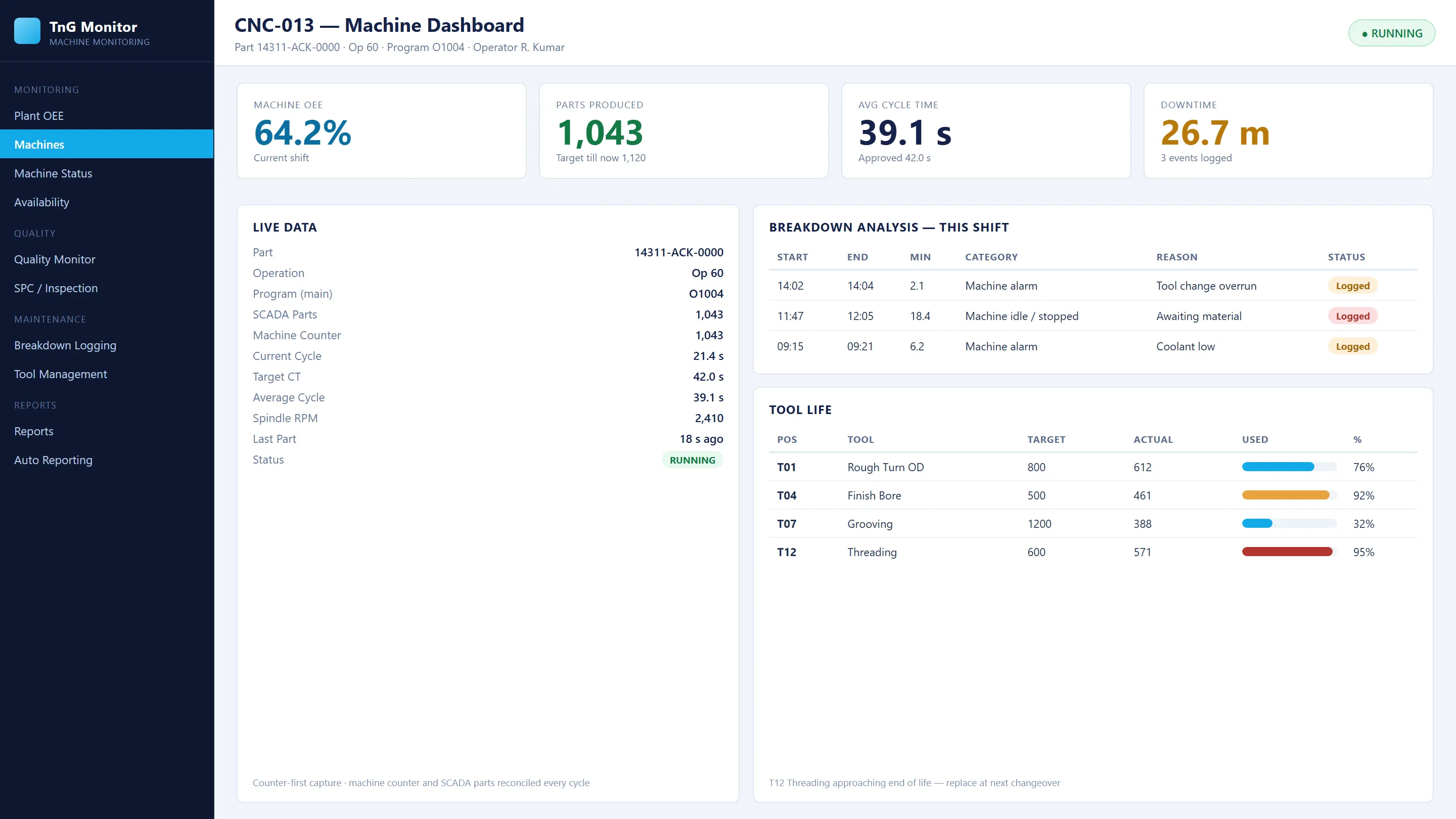This screenshot has width=1456, height=819.
Task: Click the Logged badge for Coolant low
Action: (1352, 346)
